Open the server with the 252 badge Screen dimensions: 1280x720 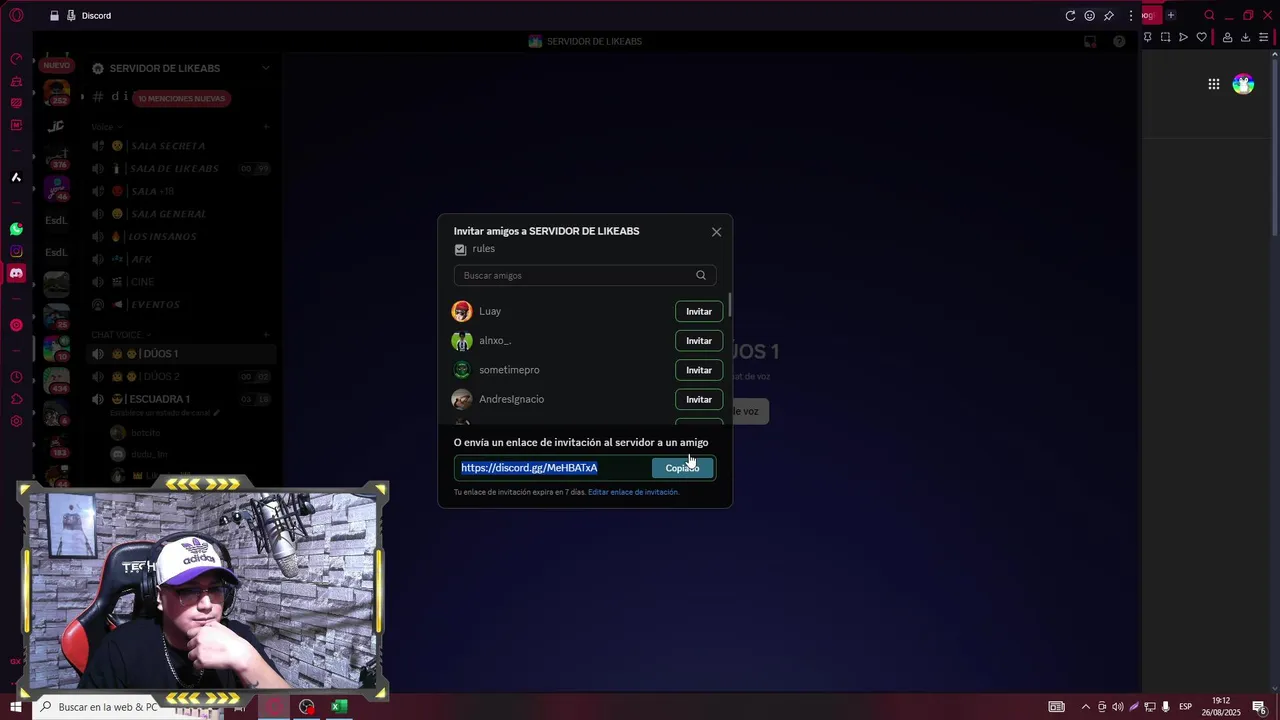(57, 93)
